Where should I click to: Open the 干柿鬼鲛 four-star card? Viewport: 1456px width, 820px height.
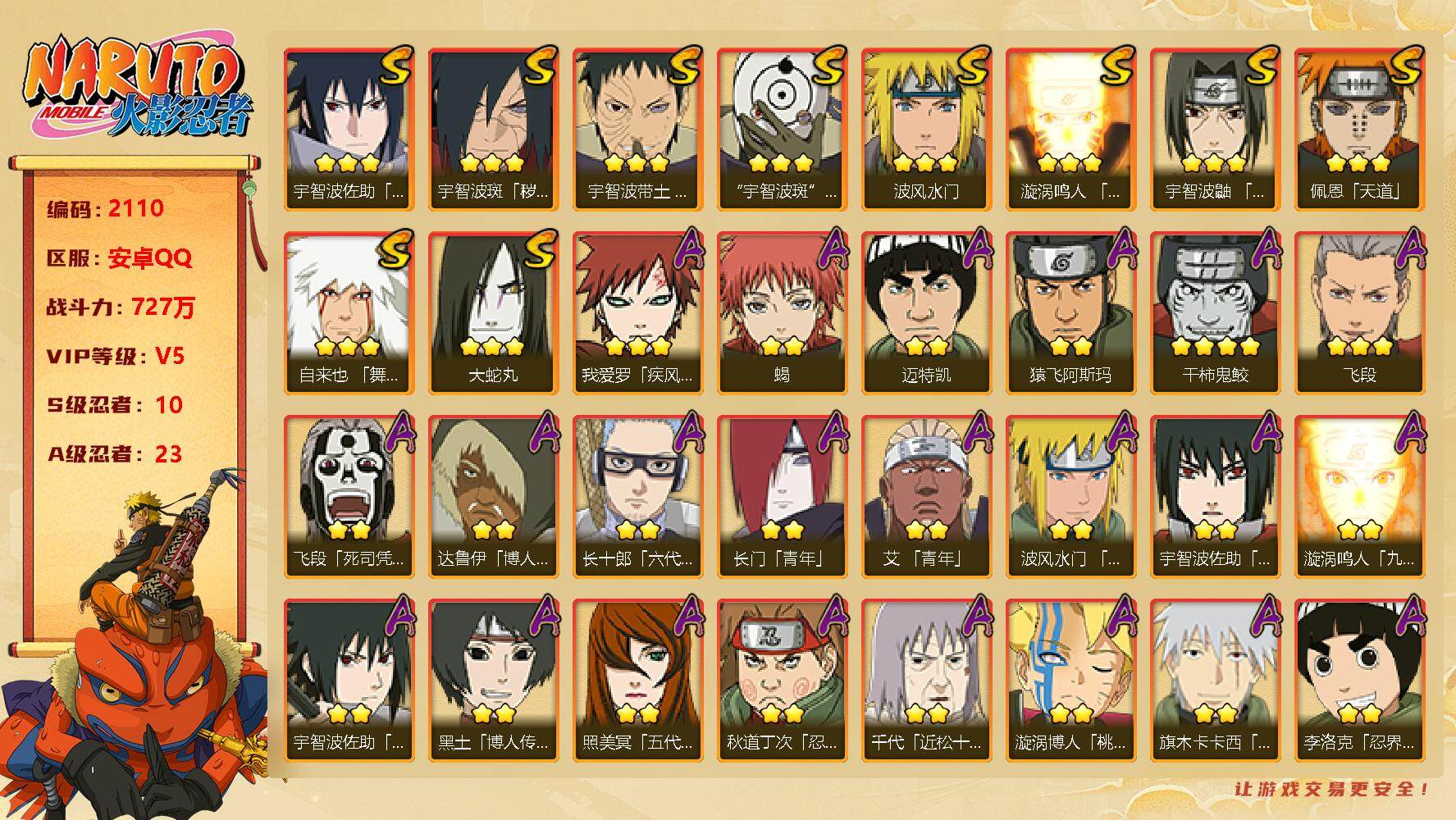(x=1216, y=313)
